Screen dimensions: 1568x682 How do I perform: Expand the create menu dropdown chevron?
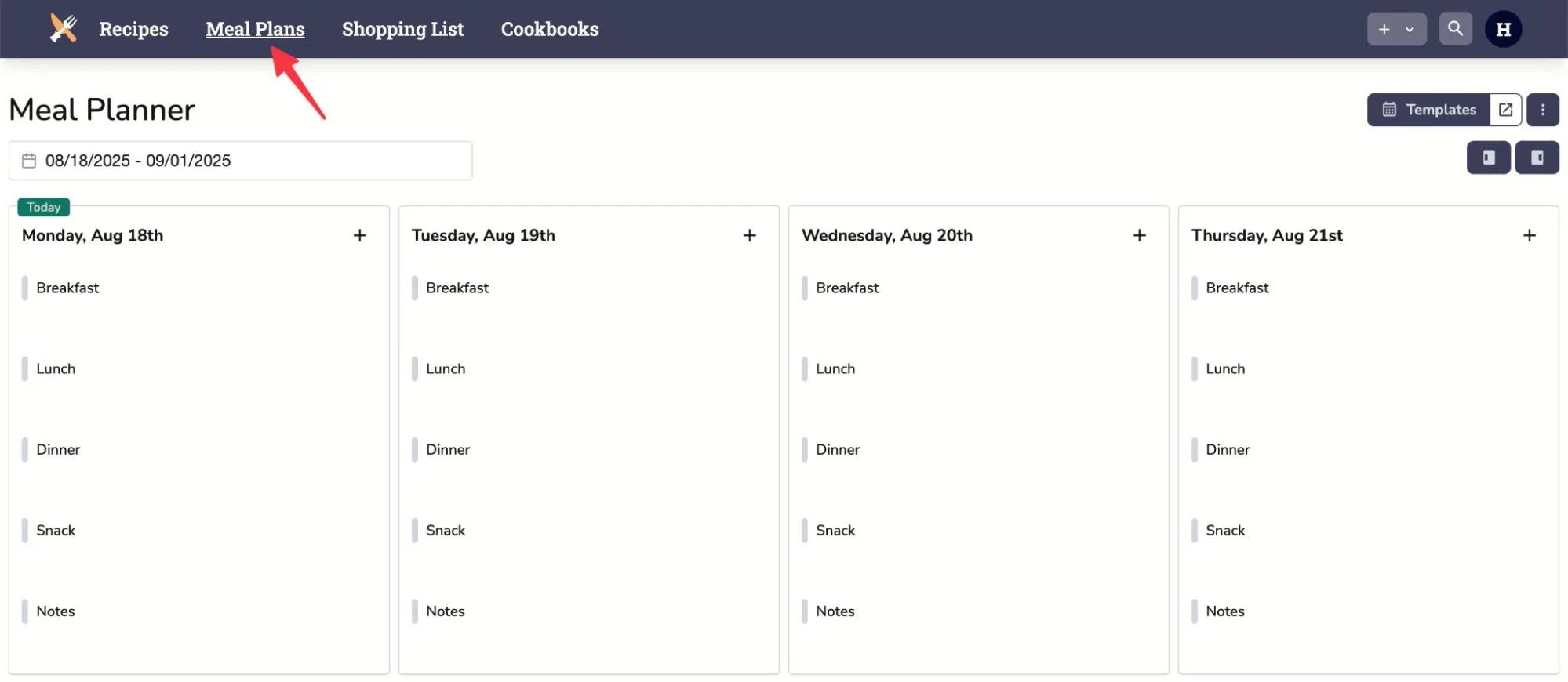click(x=1410, y=28)
